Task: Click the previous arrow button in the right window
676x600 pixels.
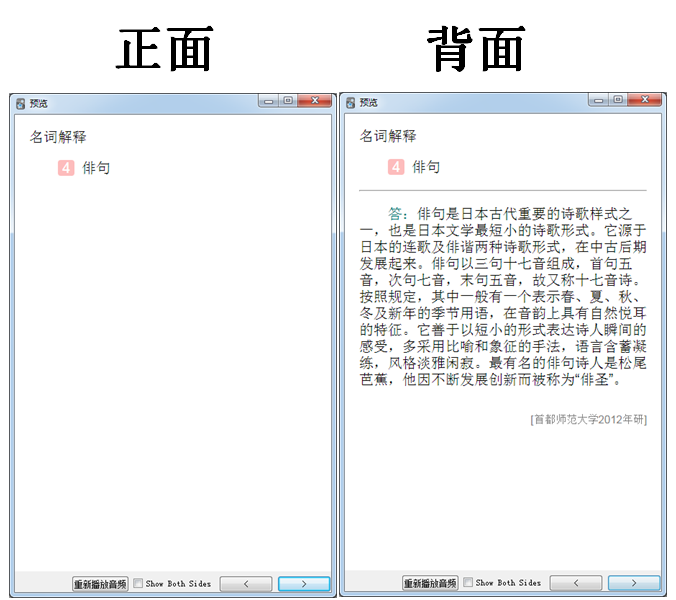Action: pos(576,583)
